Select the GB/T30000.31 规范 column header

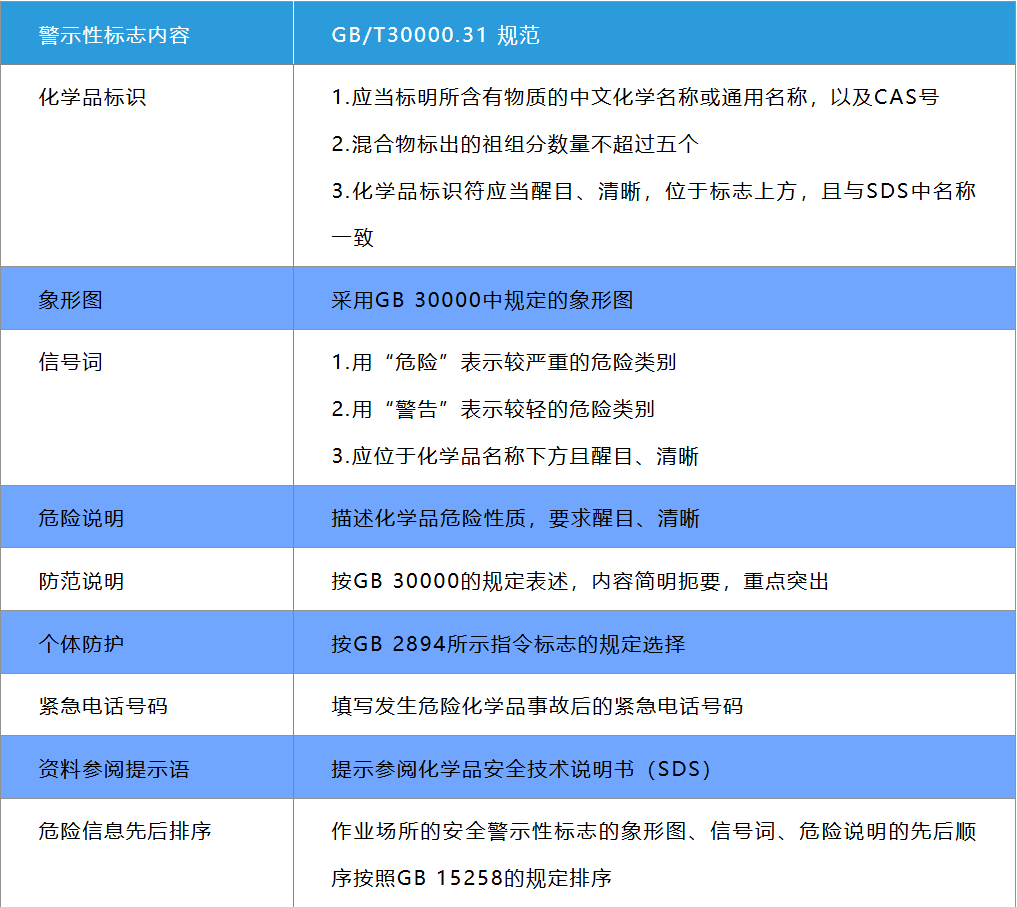[435, 36]
